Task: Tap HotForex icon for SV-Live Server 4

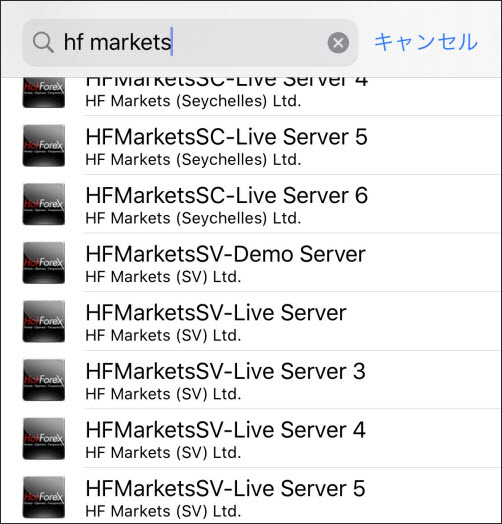Action: click(43, 438)
